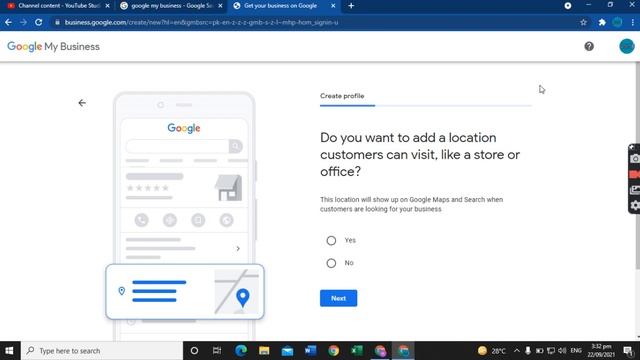Click the weather 28°C widget in taskbar
Screen dimensions: 640x360
492,351
